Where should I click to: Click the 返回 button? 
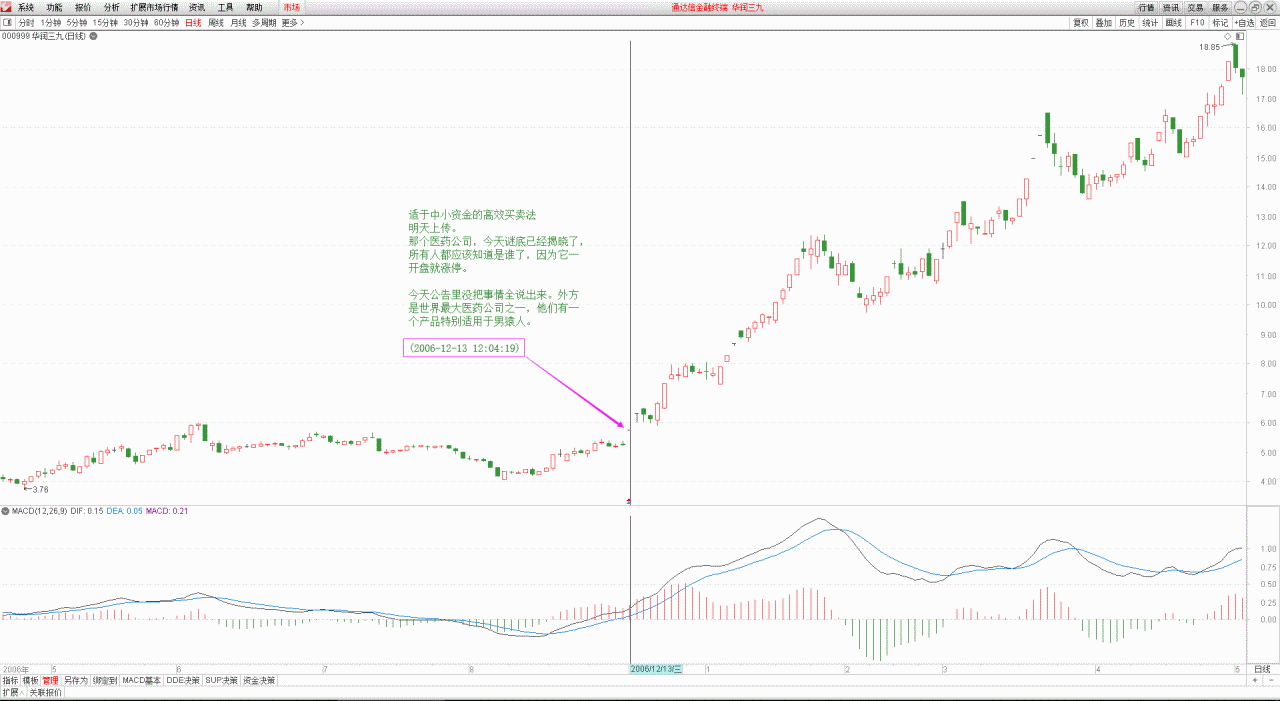[1268, 22]
